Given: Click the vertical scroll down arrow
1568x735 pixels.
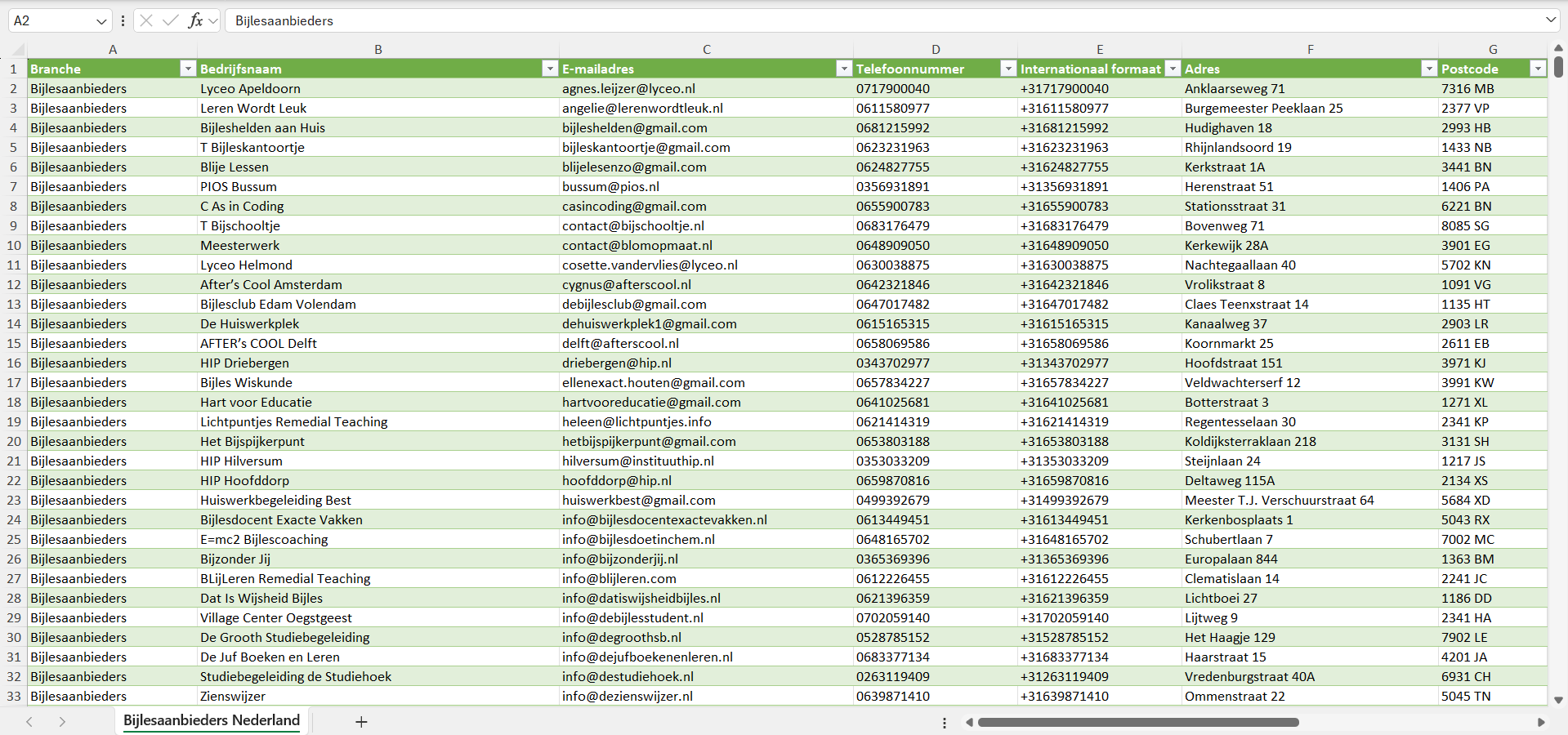Looking at the screenshot, I should tap(1558, 700).
